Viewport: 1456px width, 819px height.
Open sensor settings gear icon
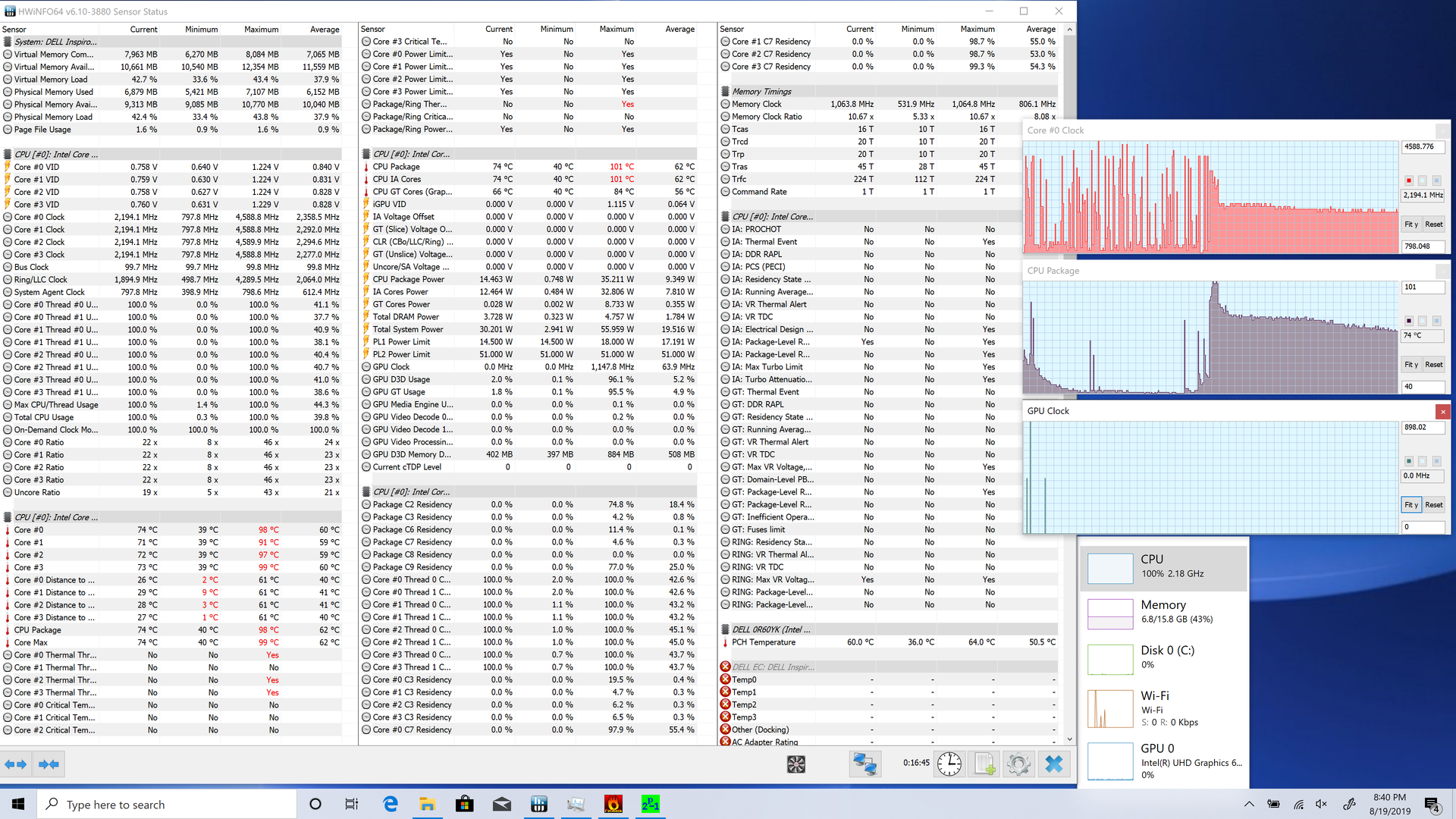point(1018,764)
